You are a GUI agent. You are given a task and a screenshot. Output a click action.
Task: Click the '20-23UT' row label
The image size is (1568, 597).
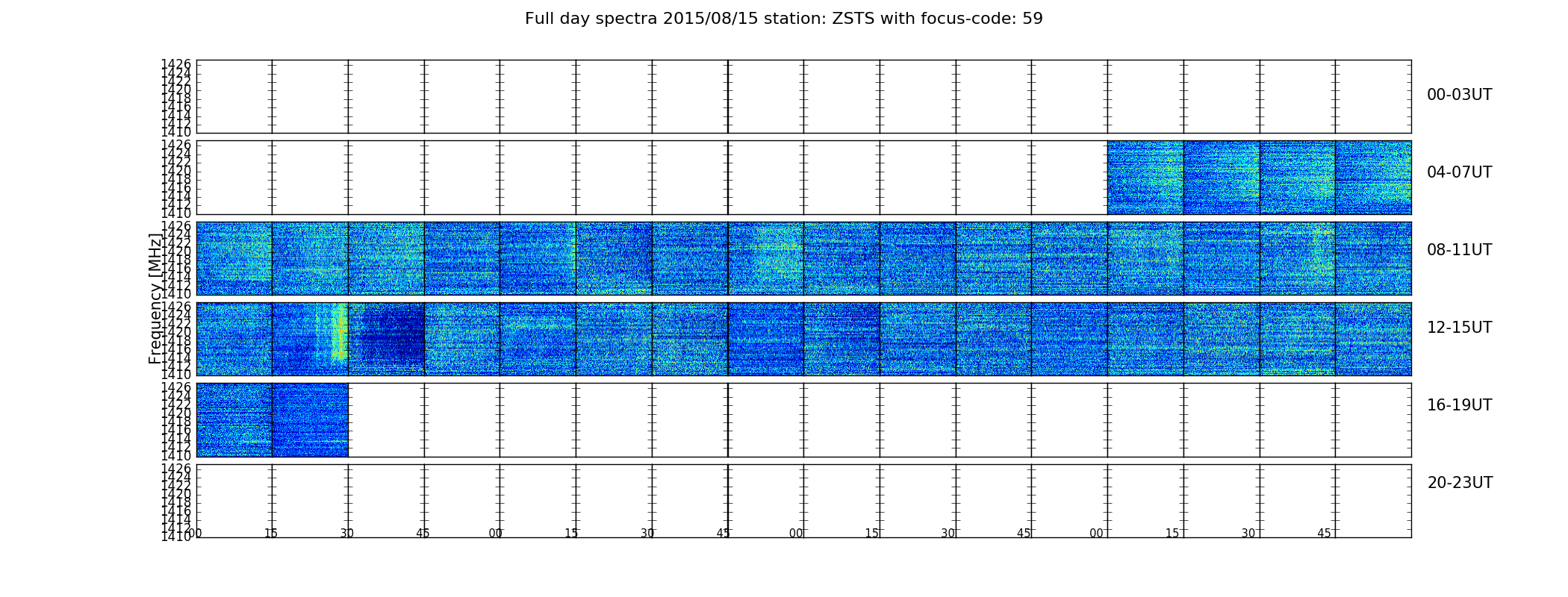click(x=1460, y=483)
